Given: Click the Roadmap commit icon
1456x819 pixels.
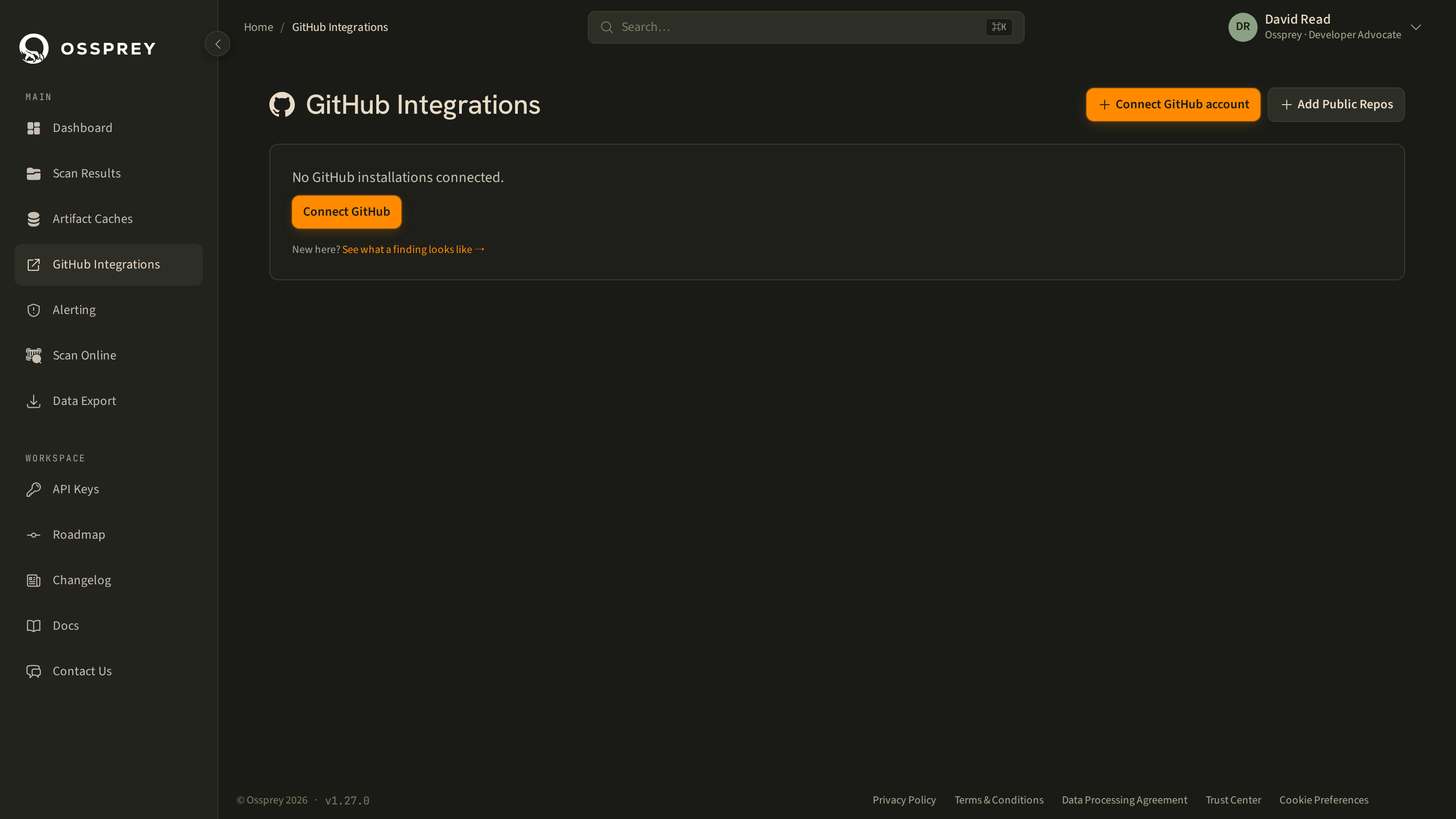Looking at the screenshot, I should [34, 535].
